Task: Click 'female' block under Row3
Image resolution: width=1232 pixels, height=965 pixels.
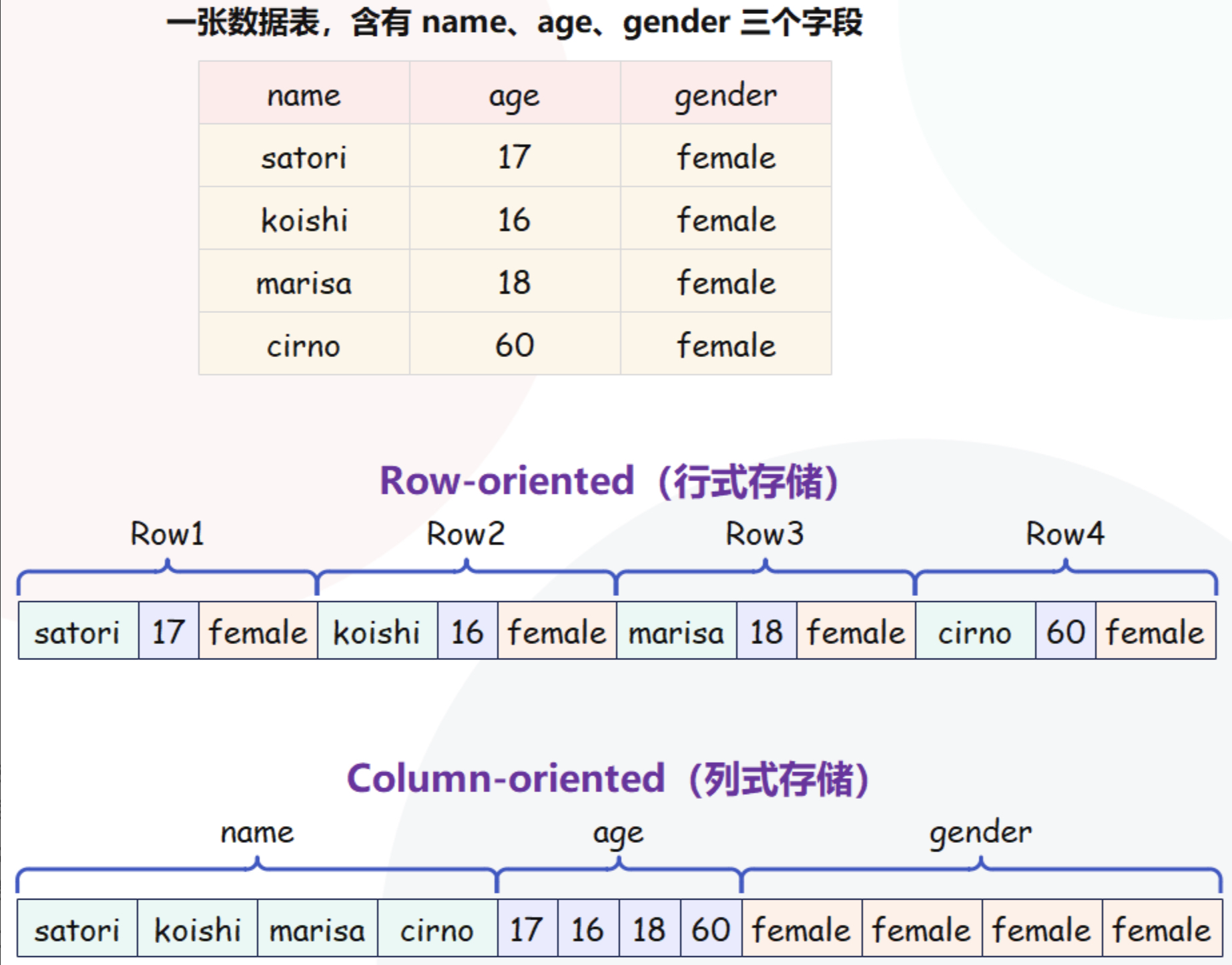Action: click(856, 631)
